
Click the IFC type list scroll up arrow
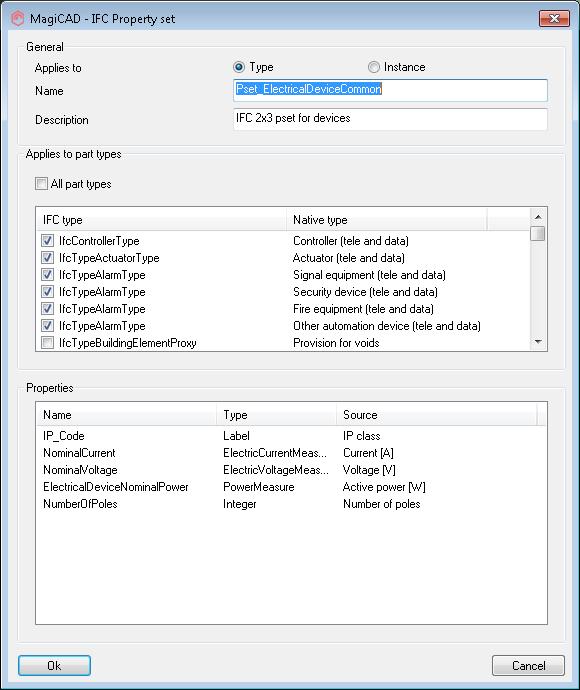(x=538, y=217)
